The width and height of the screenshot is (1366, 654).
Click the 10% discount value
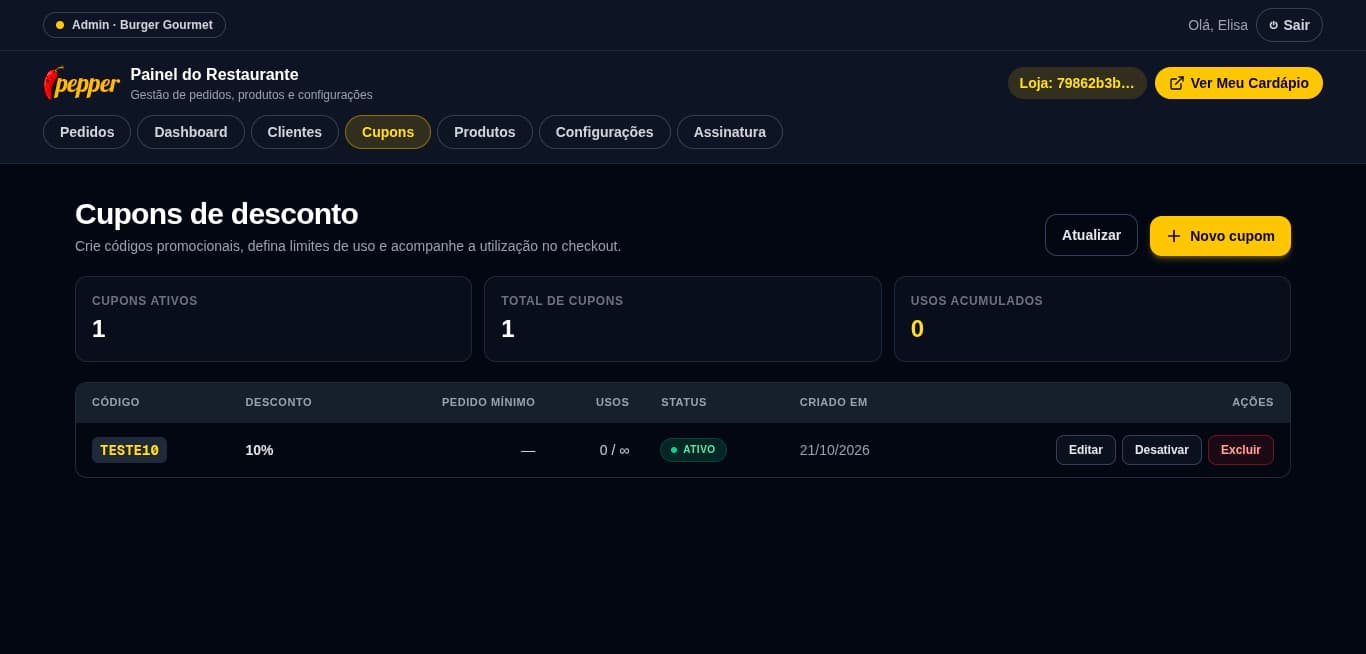(x=259, y=450)
